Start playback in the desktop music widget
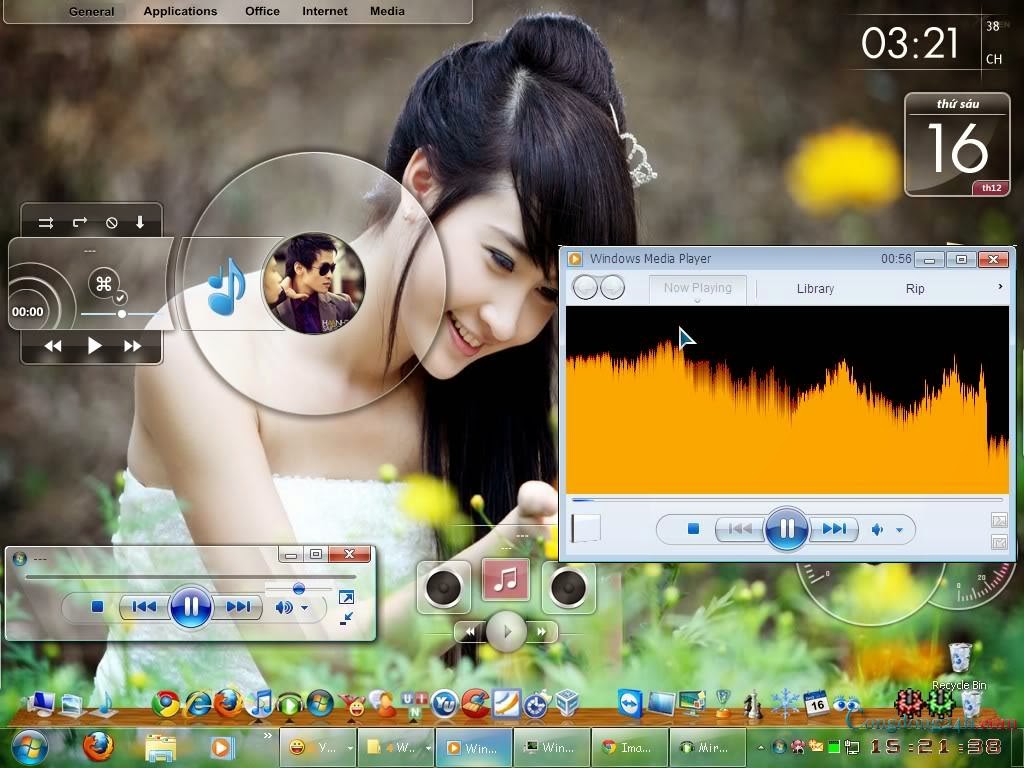 point(95,345)
